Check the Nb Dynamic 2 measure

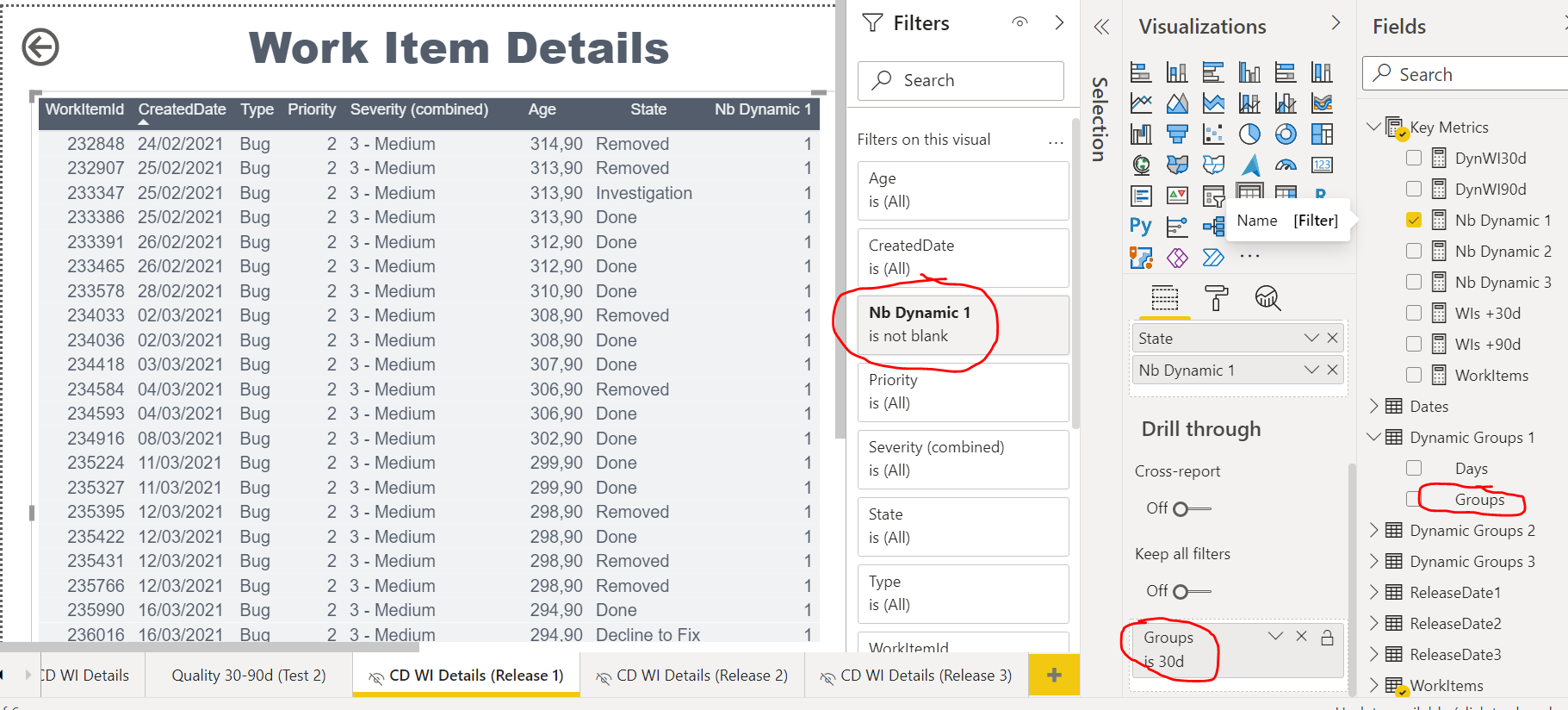1413,251
